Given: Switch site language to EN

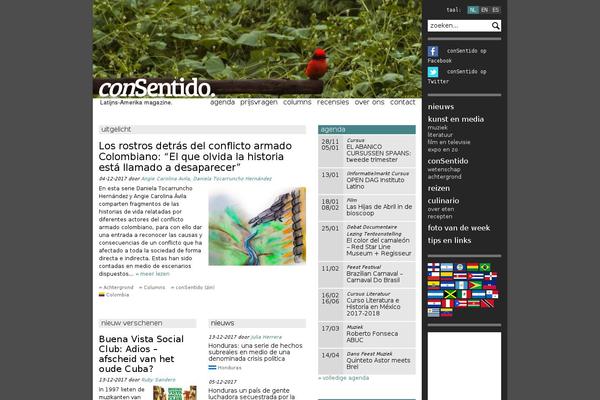Looking at the screenshot, I should pos(484,10).
